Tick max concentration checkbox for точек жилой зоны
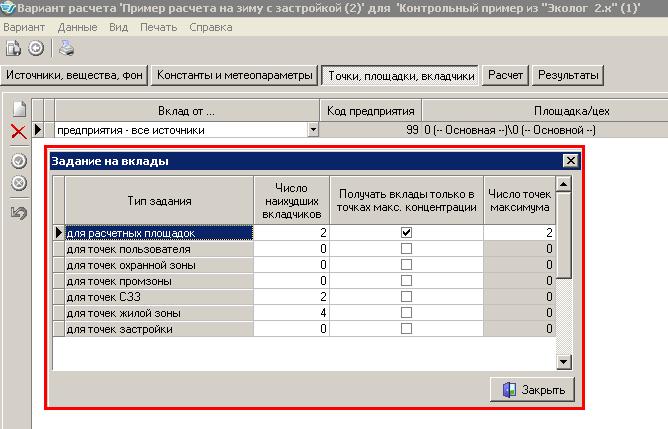Viewport: 668px width, 429px height. [406, 313]
